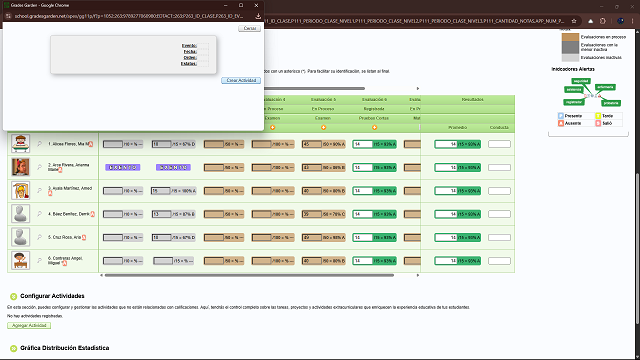Select Salió pink attendance badge in legend
Screen dimensions: 640x360
click(x=598, y=123)
